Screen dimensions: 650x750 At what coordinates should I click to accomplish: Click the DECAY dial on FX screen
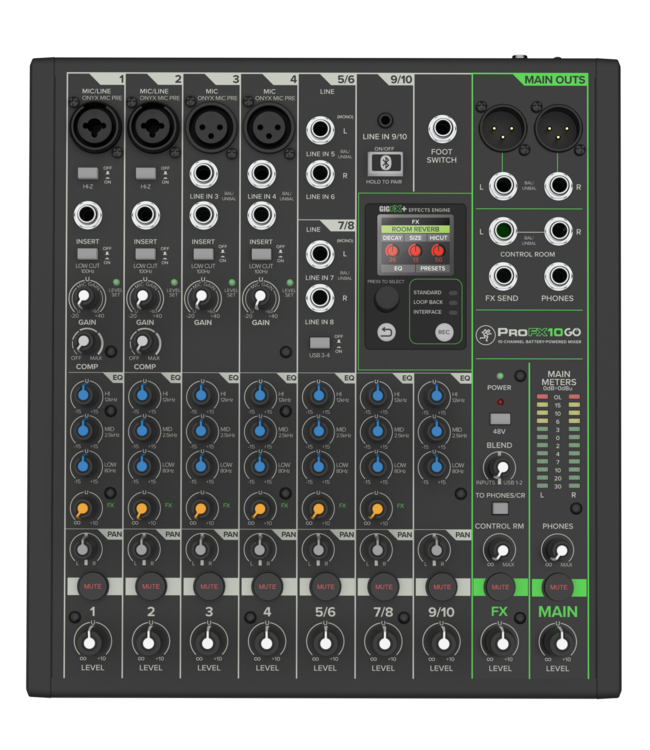pyautogui.click(x=392, y=250)
